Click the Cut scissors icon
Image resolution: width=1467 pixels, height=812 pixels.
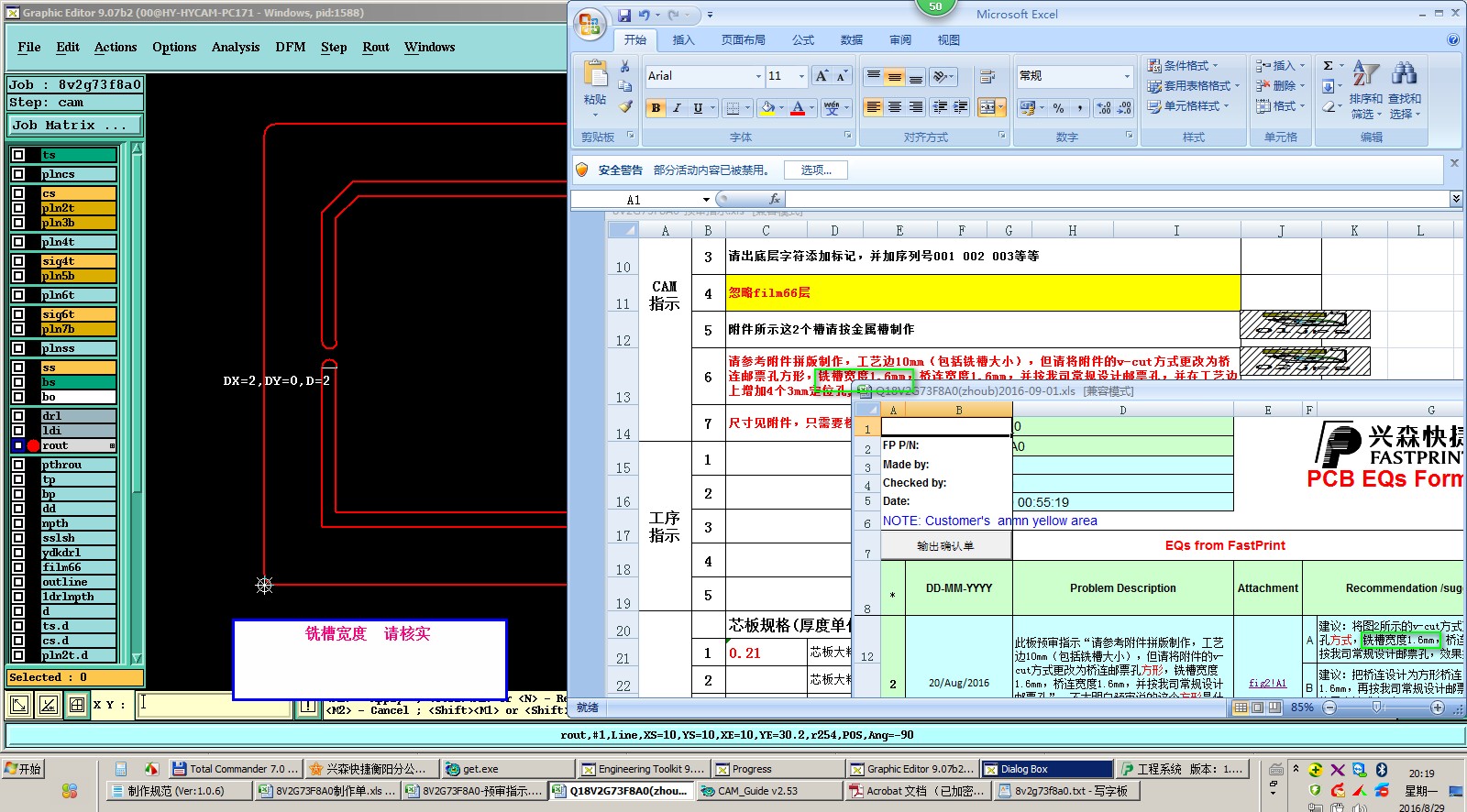pos(625,66)
